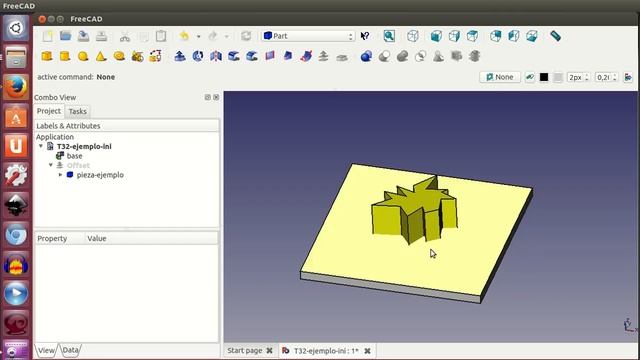This screenshot has width=640, height=360.
Task: Select the Thickness tool
Action: click(342, 56)
